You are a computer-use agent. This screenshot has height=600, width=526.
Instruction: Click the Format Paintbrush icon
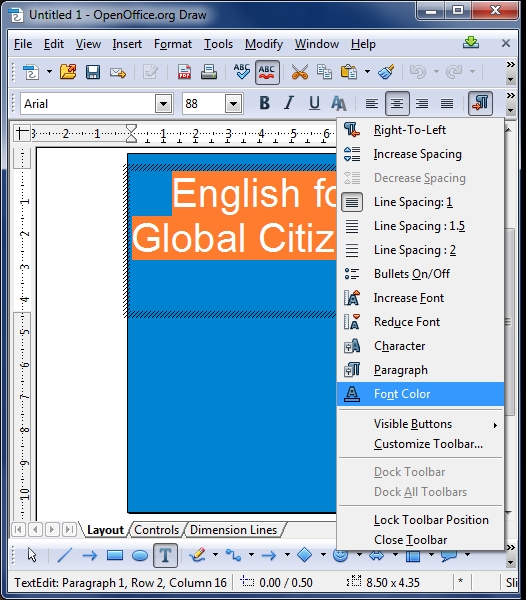coord(386,72)
